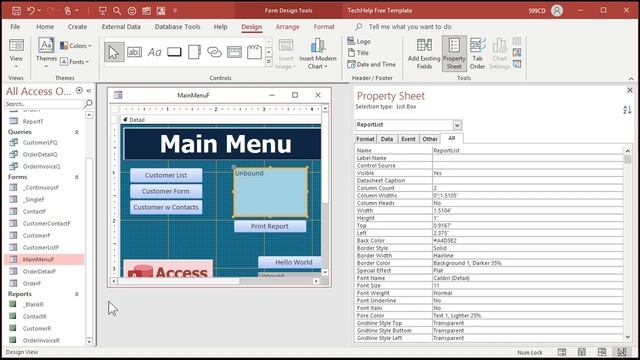Screen dimensions: 640x360
Task: Add a Logo to the form header
Action: coord(359,41)
